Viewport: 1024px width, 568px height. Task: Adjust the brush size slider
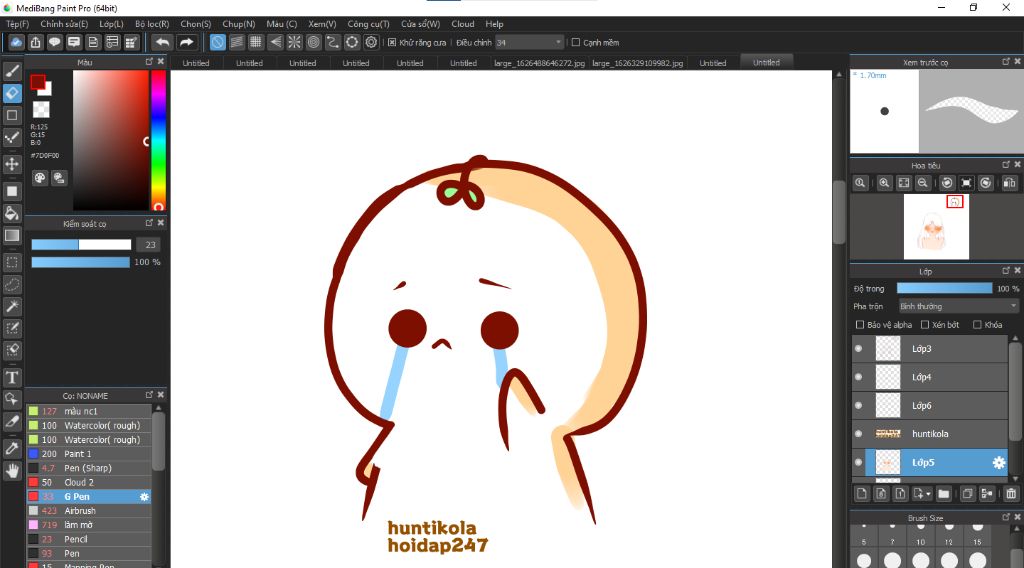click(82, 245)
